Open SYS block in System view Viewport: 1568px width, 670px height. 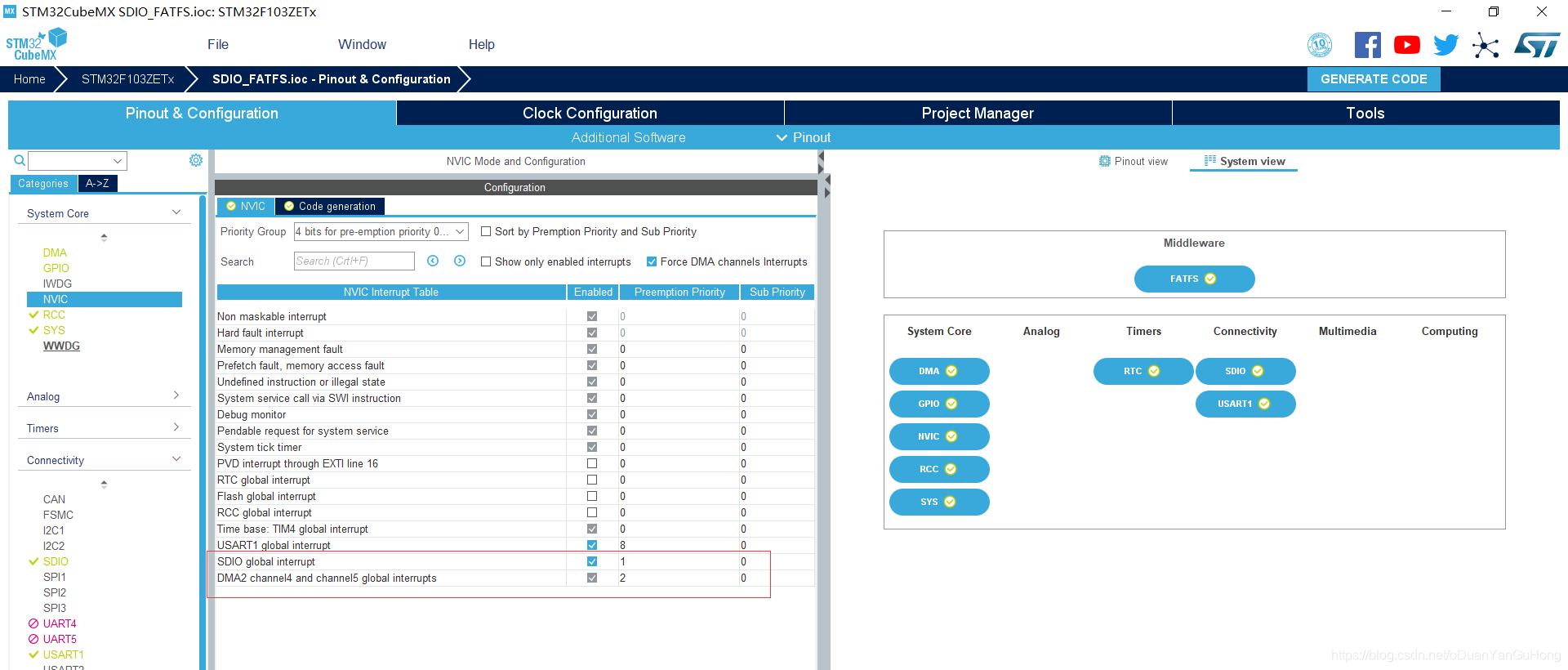939,502
